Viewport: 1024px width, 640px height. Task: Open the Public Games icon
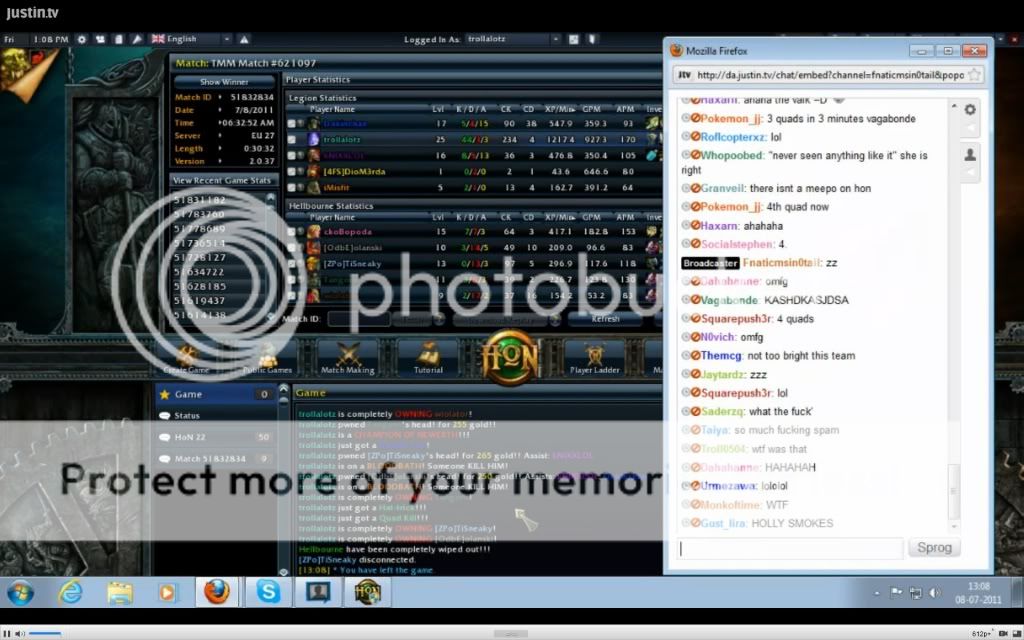tap(267, 356)
